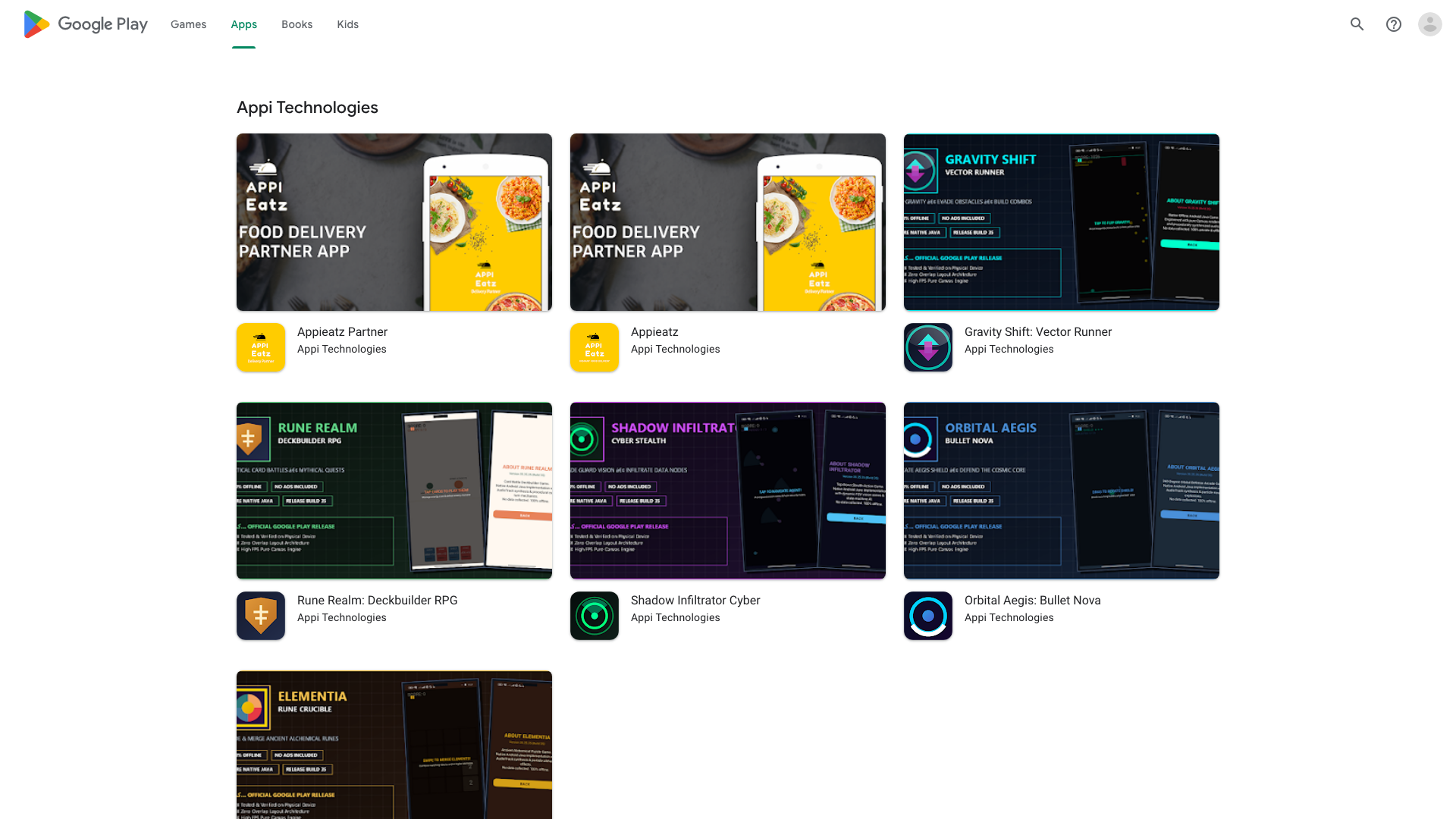Click the Shadow Infiltrator radar app icon
Screen dimensions: 1456x819
(x=595, y=616)
